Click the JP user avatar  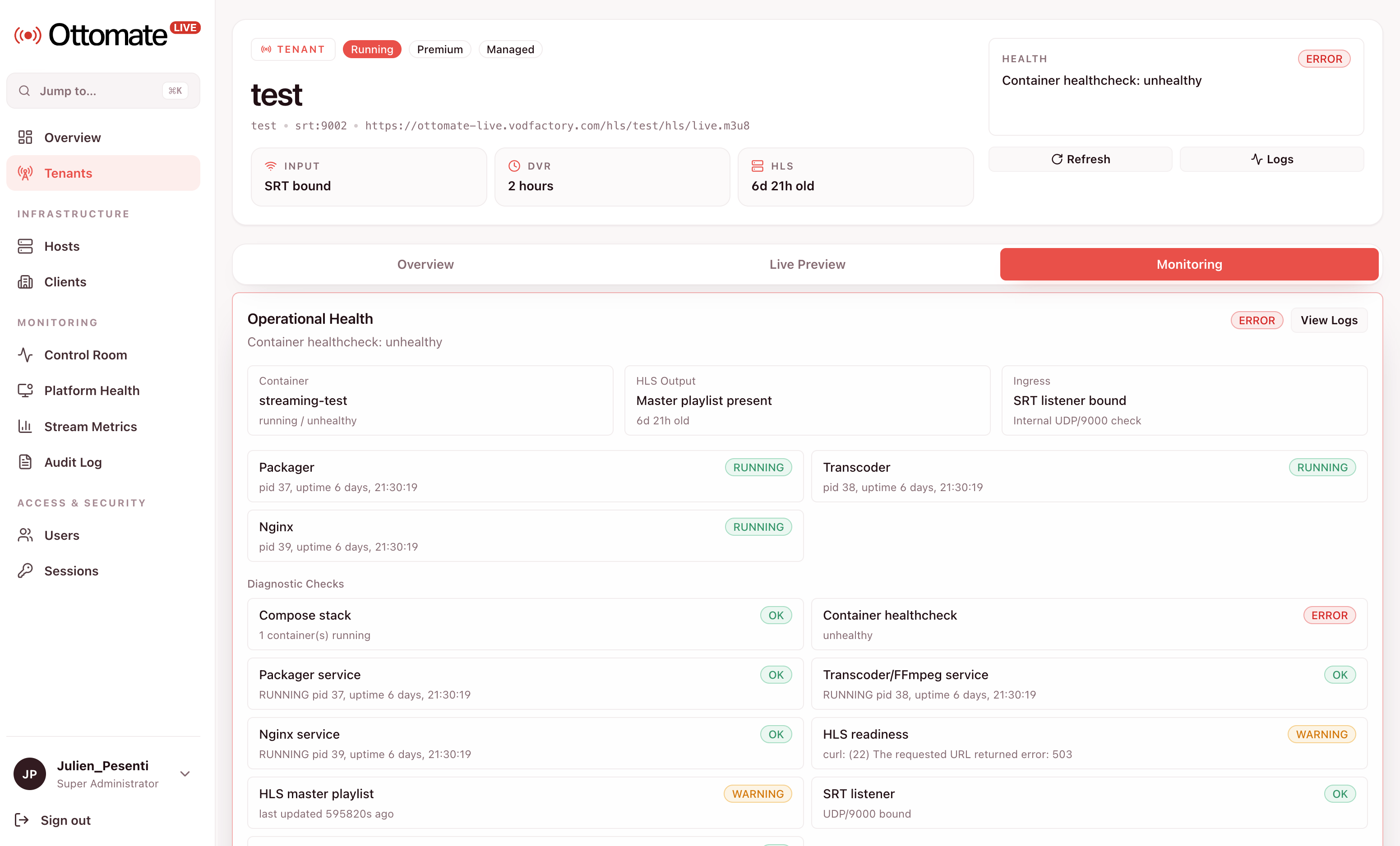(29, 774)
